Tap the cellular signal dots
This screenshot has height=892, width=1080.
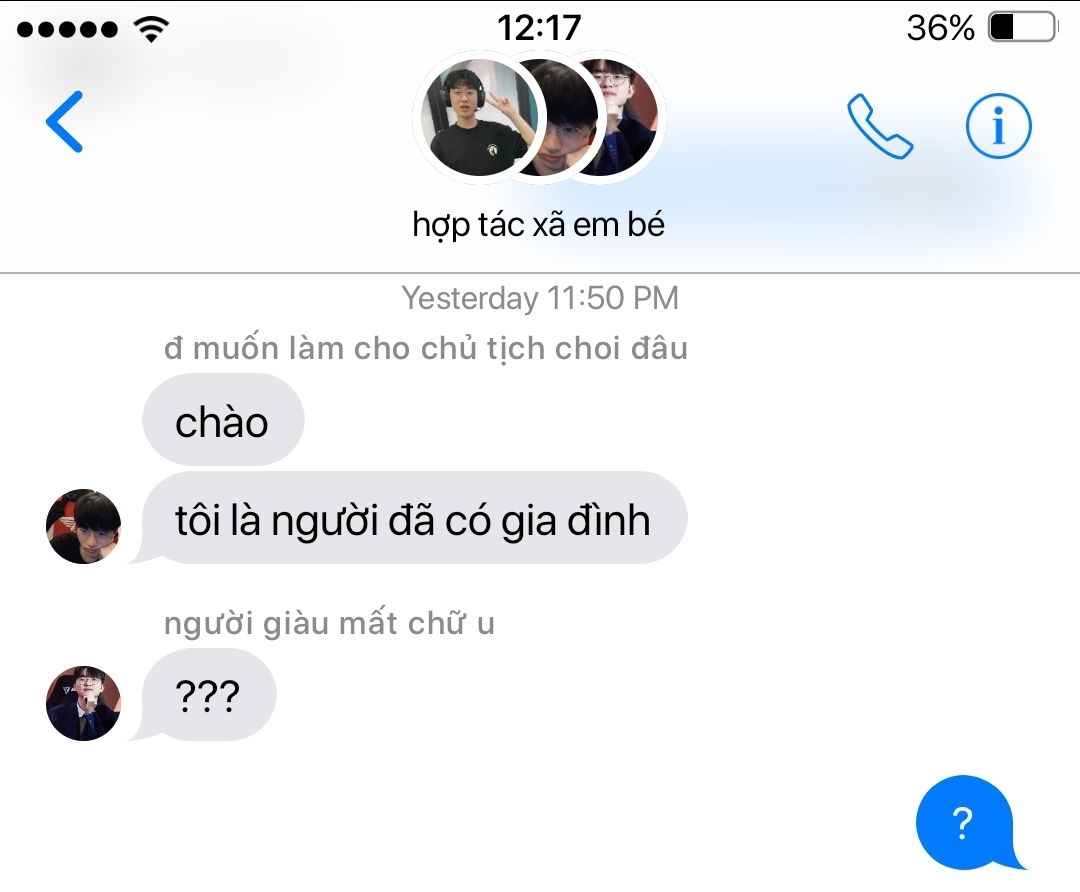[67, 30]
